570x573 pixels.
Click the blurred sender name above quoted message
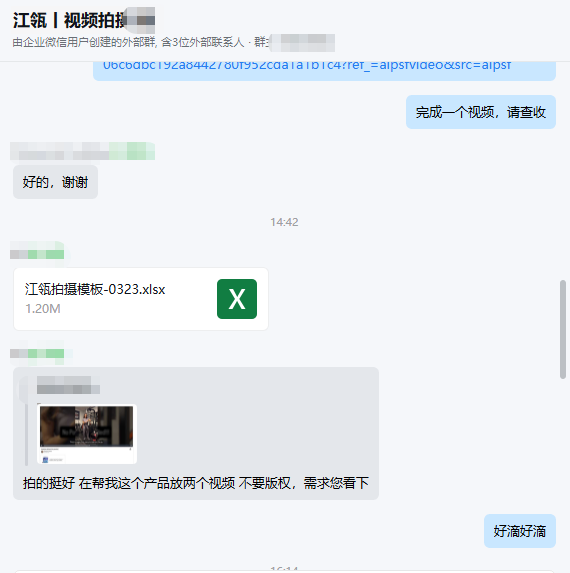click(37, 353)
